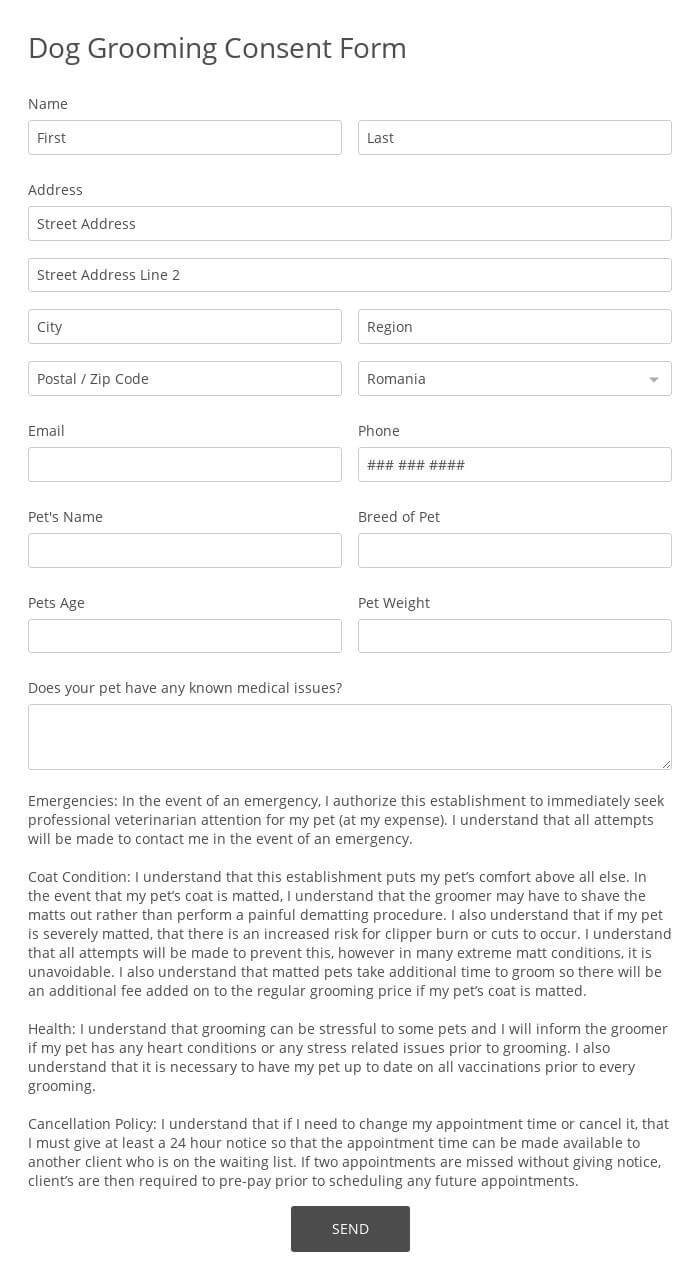Click the Pet's Name input field
Screen dimensions: 700x1280
[184, 550]
